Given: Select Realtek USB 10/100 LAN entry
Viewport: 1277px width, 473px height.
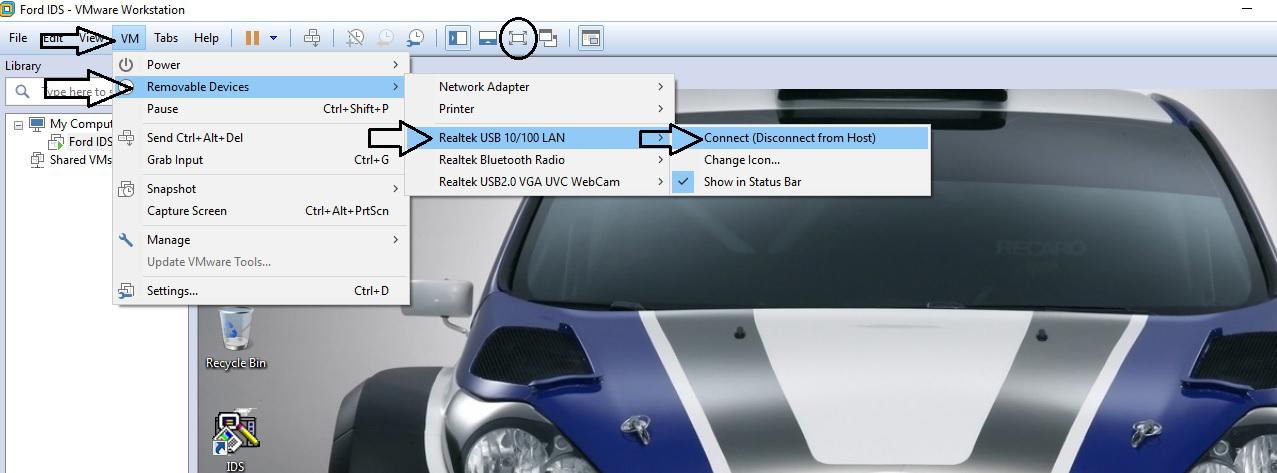Looking at the screenshot, I should coord(540,138).
